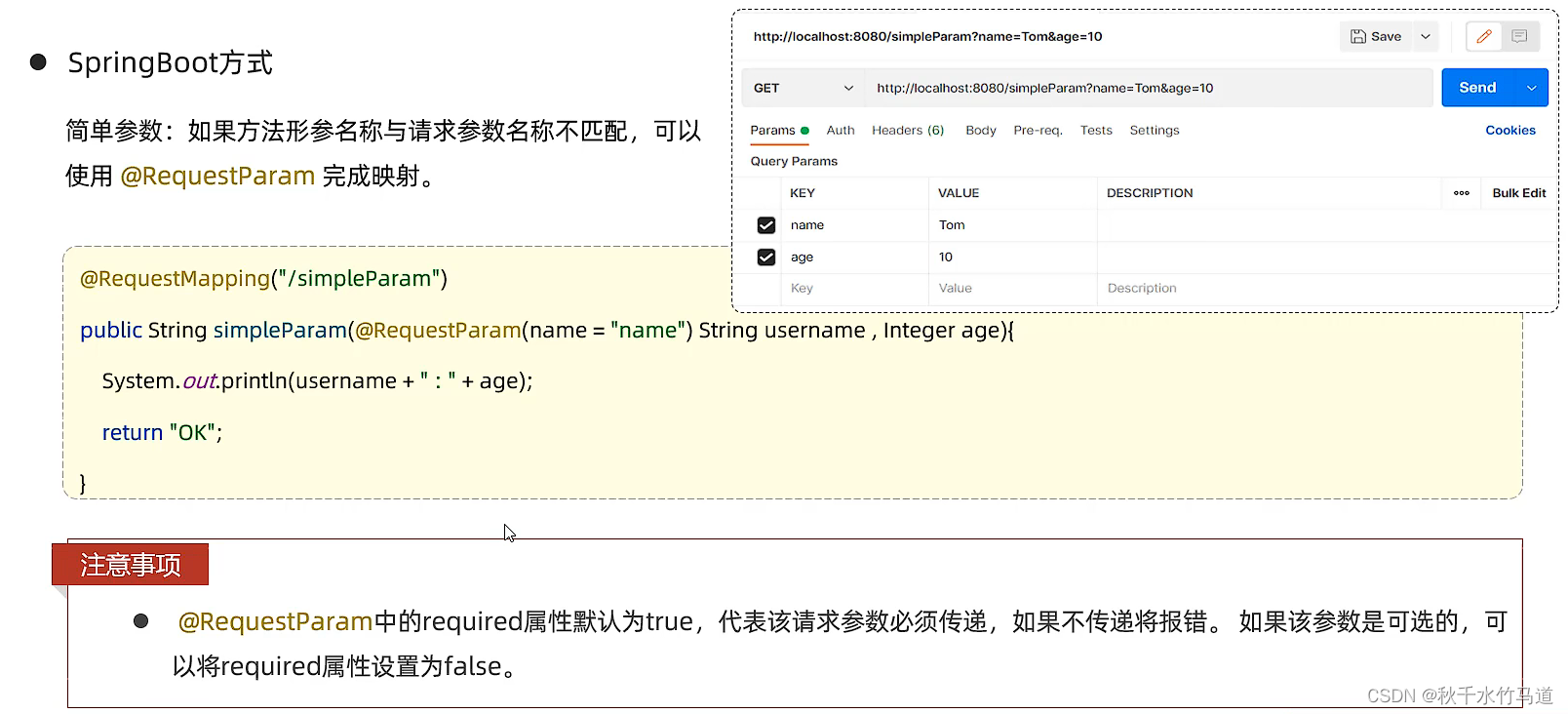Click the VALUE column header
The width and height of the screenshot is (1568, 714).
coord(959,193)
